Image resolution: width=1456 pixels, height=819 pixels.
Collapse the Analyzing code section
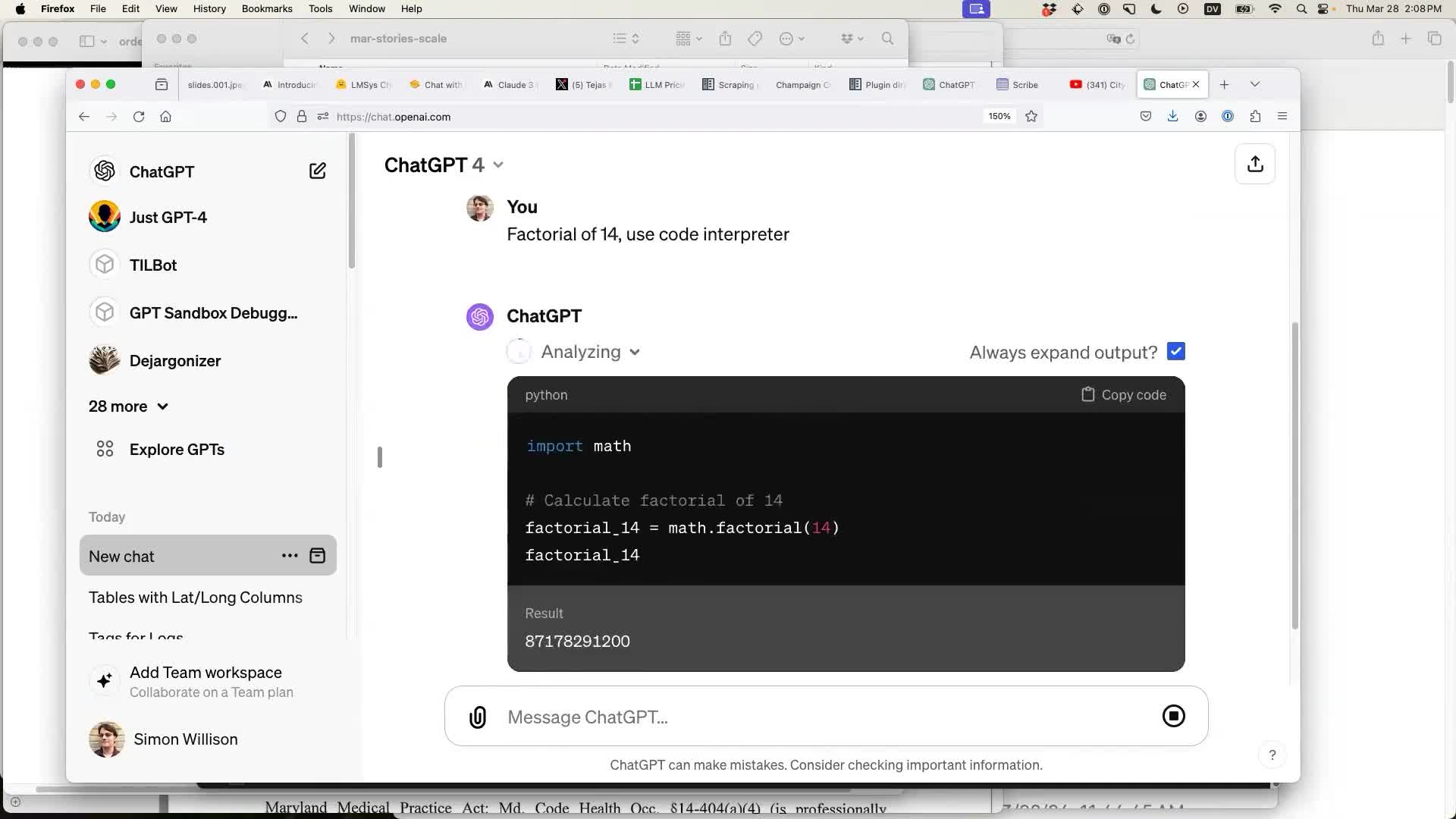click(590, 352)
